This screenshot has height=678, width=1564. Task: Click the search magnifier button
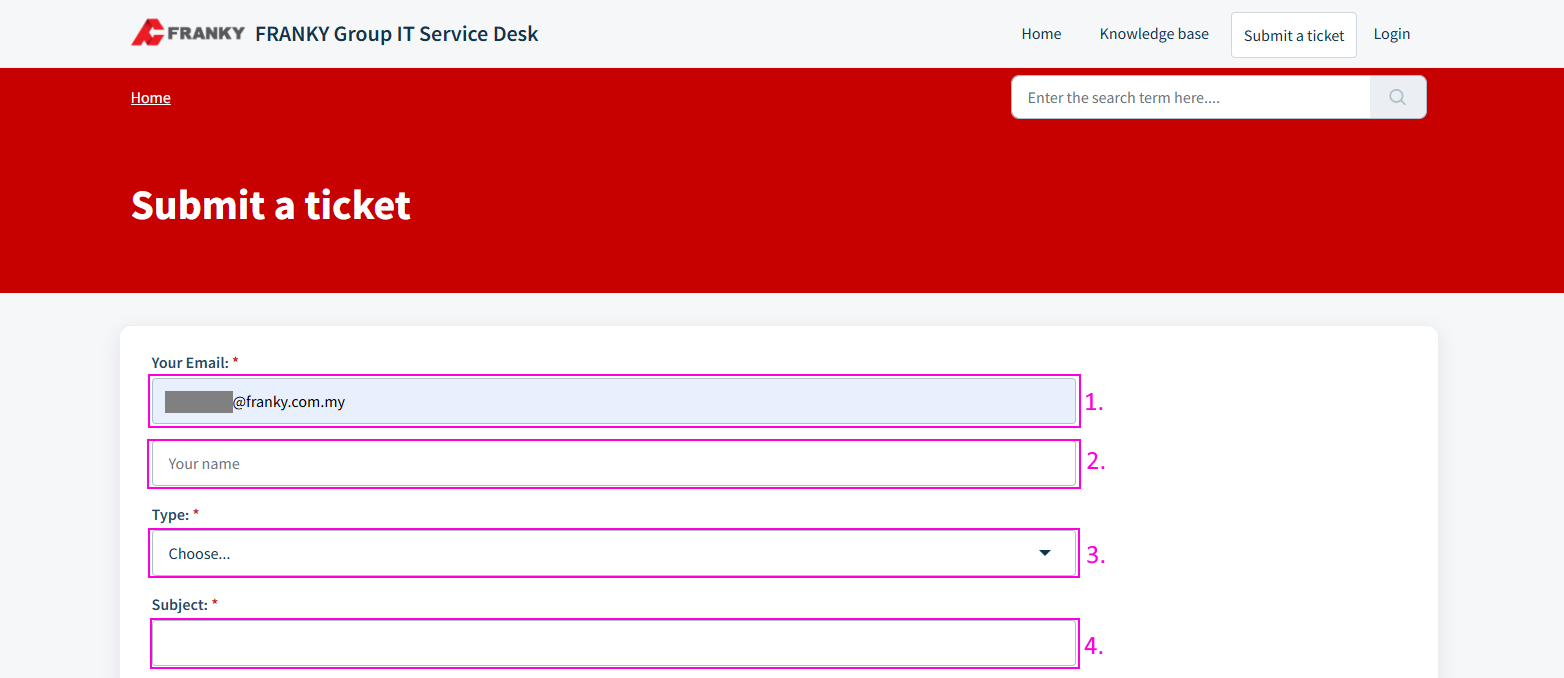click(x=1398, y=97)
